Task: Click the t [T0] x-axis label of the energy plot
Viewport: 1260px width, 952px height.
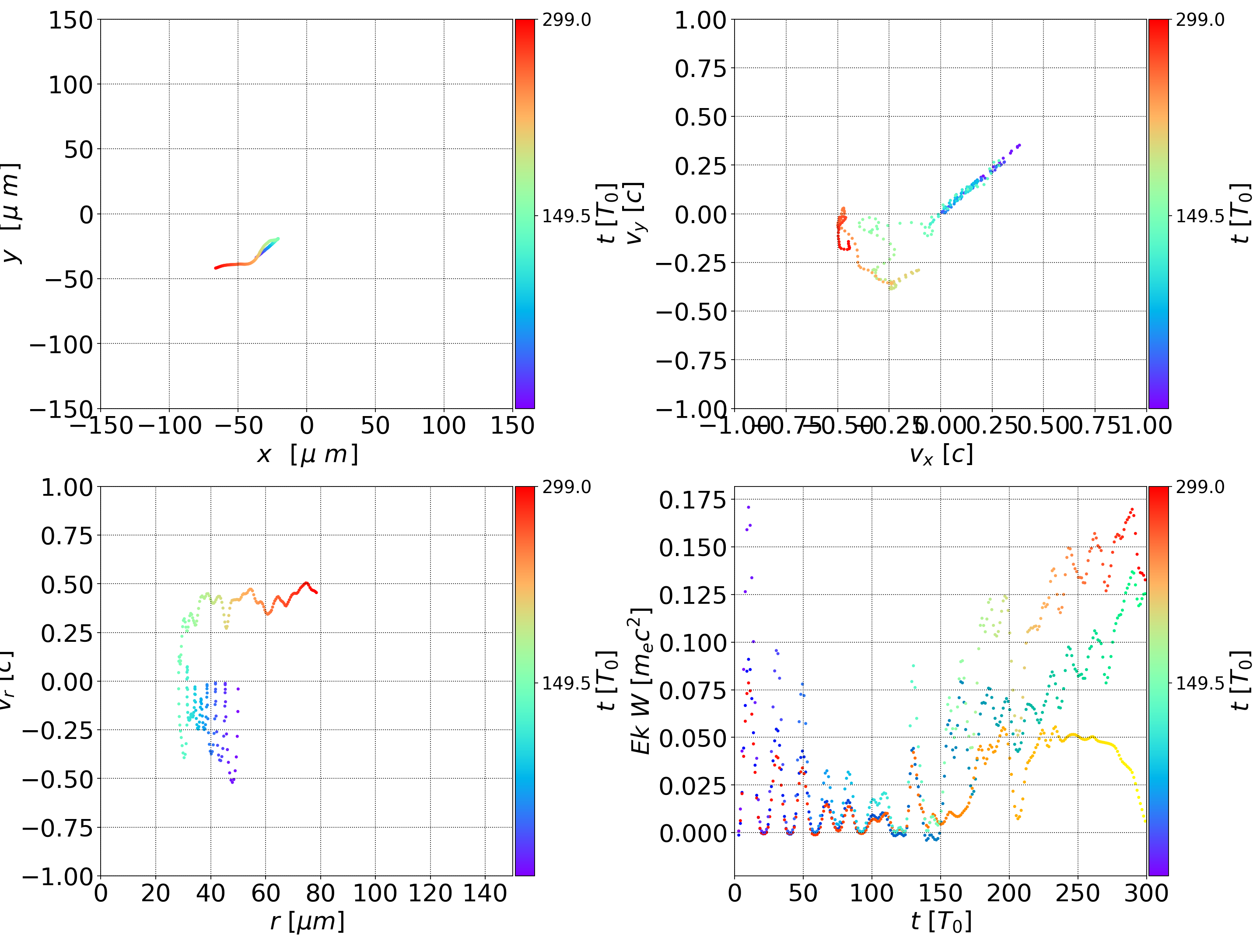Action: pos(941,921)
